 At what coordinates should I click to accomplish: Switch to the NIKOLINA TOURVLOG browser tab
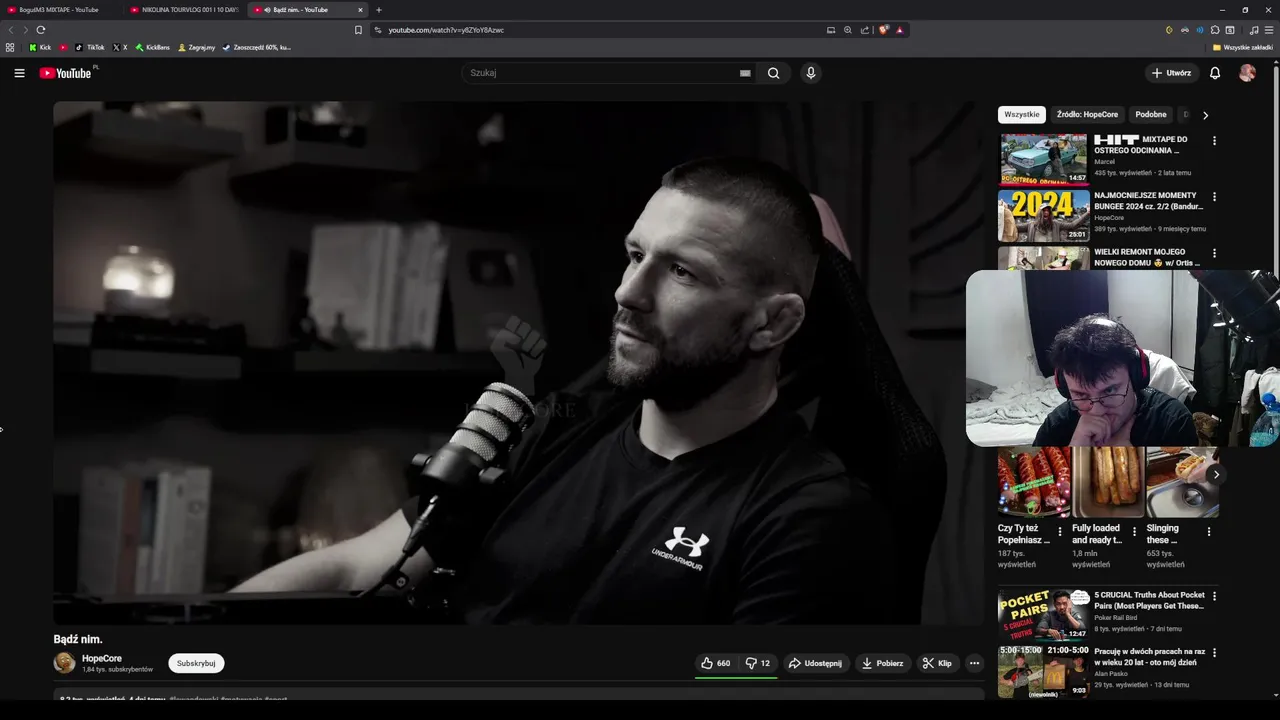click(184, 9)
